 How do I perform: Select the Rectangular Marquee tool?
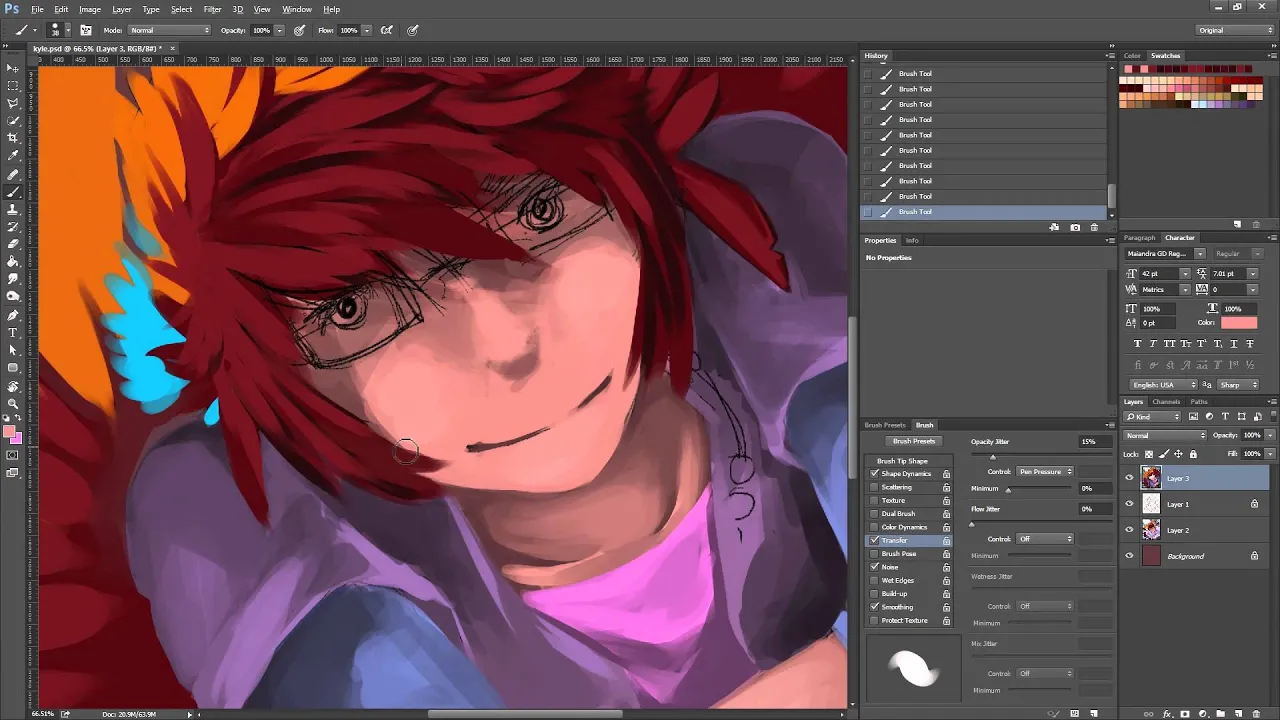[x=13, y=86]
